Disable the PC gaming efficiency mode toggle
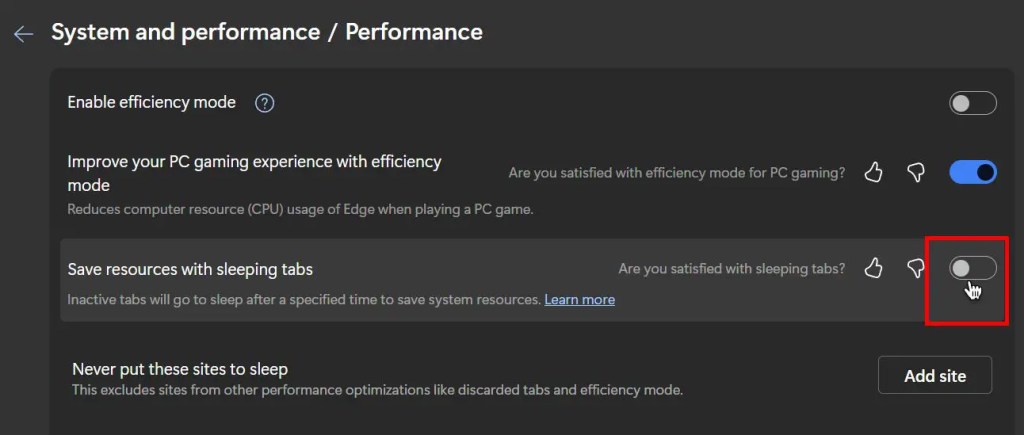This screenshot has width=1024, height=435. (973, 172)
